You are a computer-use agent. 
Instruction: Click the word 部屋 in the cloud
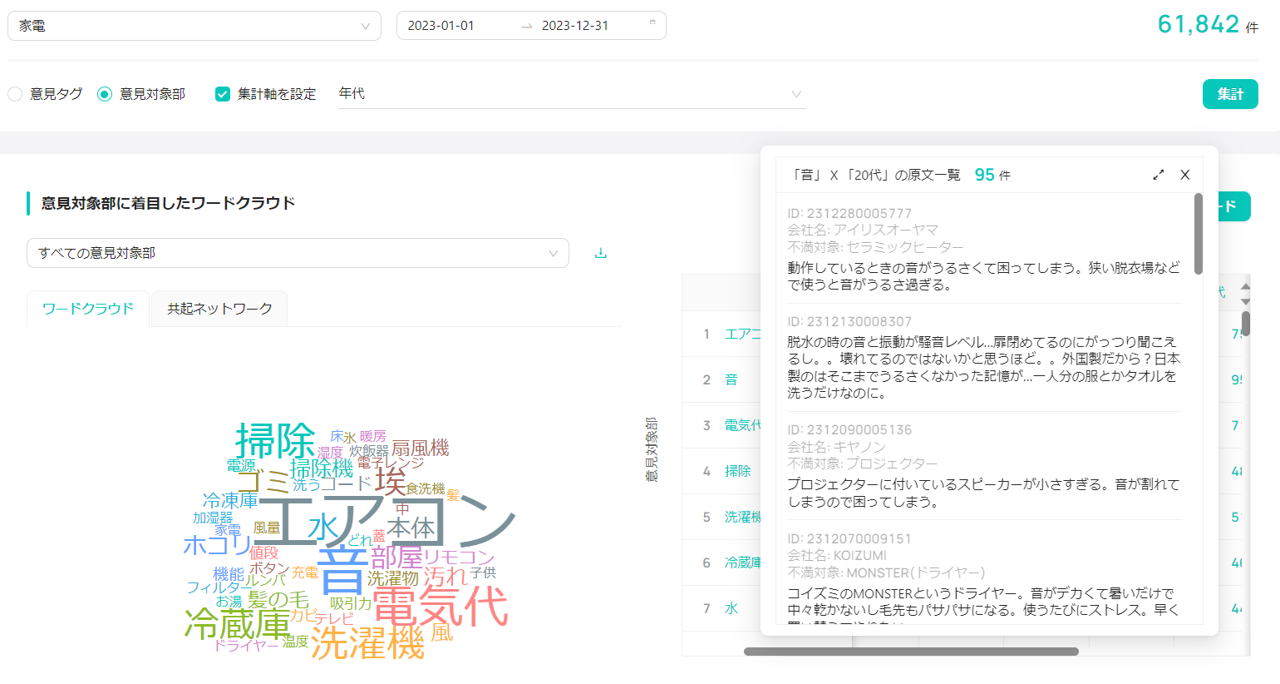[x=397, y=556]
